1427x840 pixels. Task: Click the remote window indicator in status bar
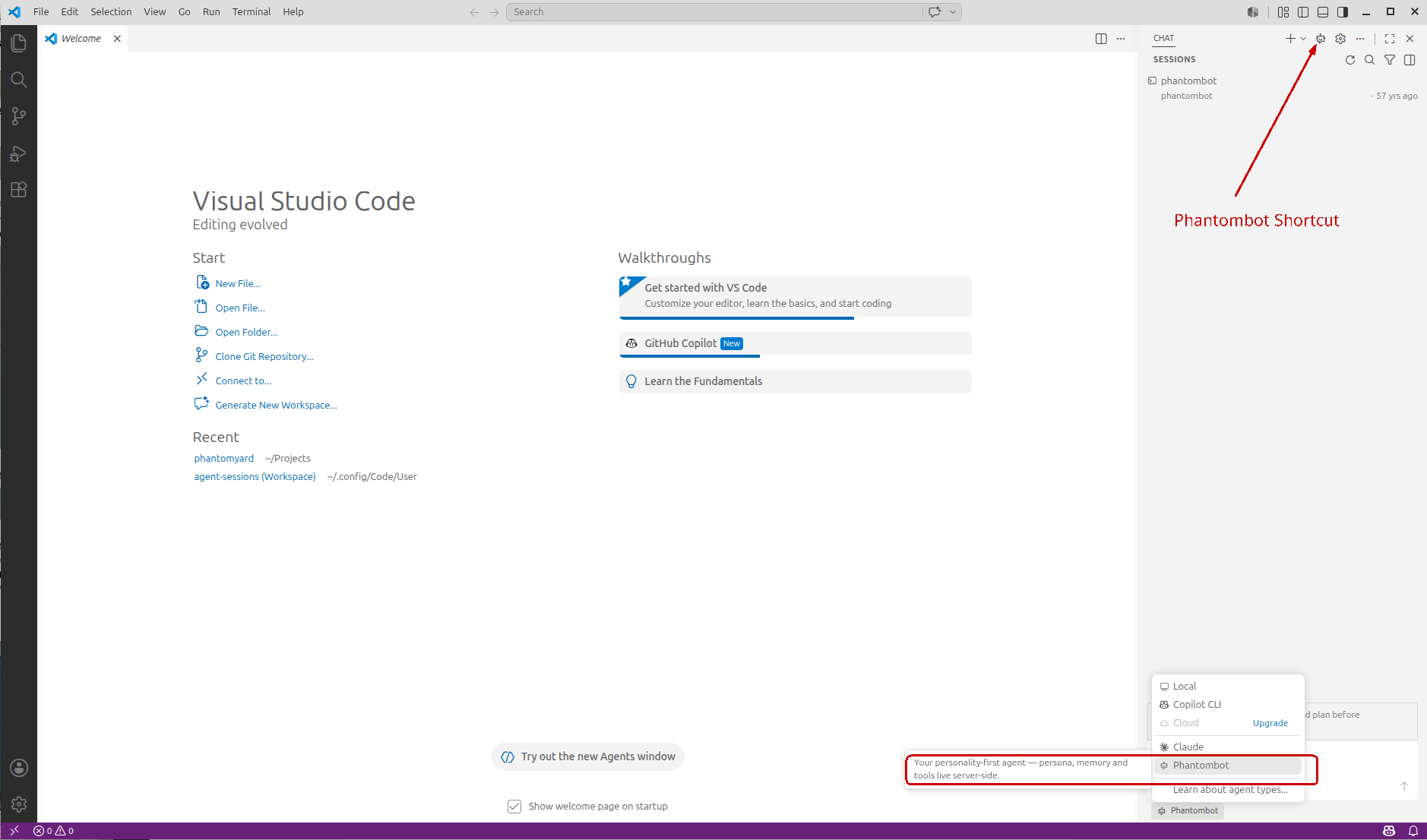tap(14, 831)
